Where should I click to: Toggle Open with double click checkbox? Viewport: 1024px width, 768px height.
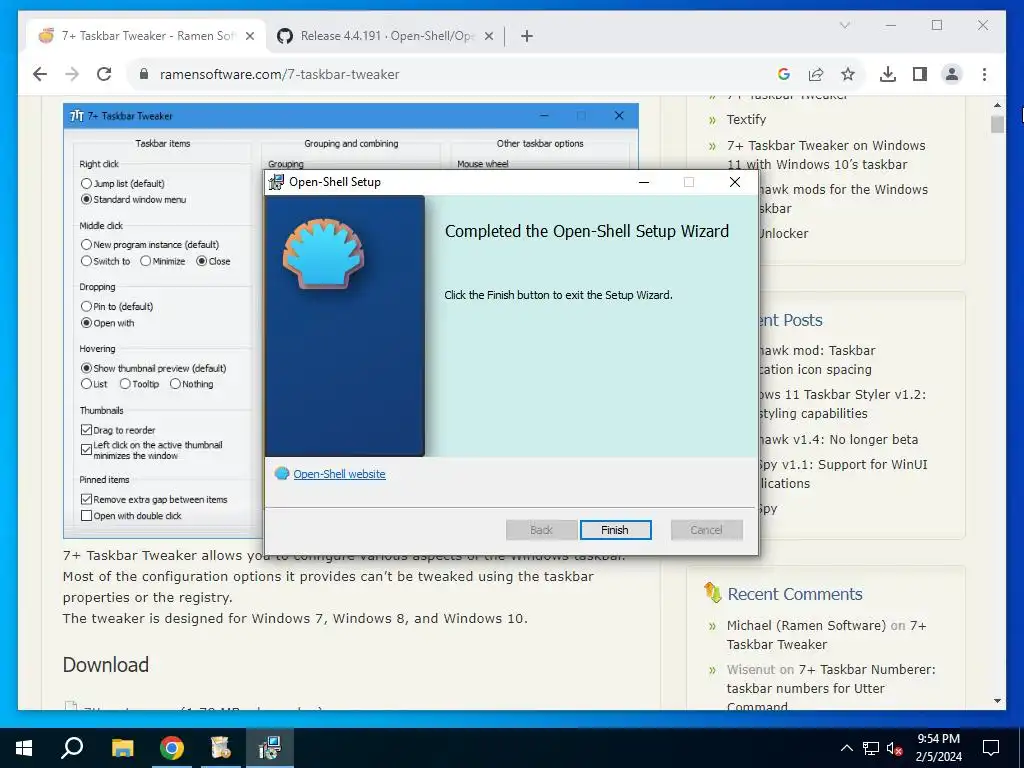[x=86, y=515]
